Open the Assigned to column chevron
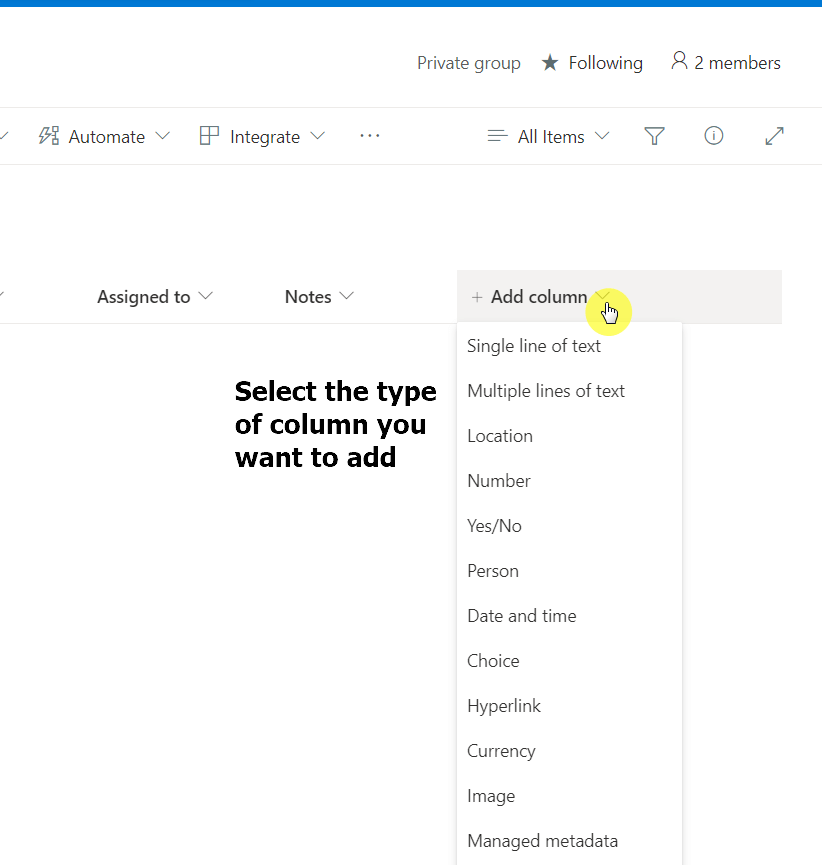 tap(205, 296)
